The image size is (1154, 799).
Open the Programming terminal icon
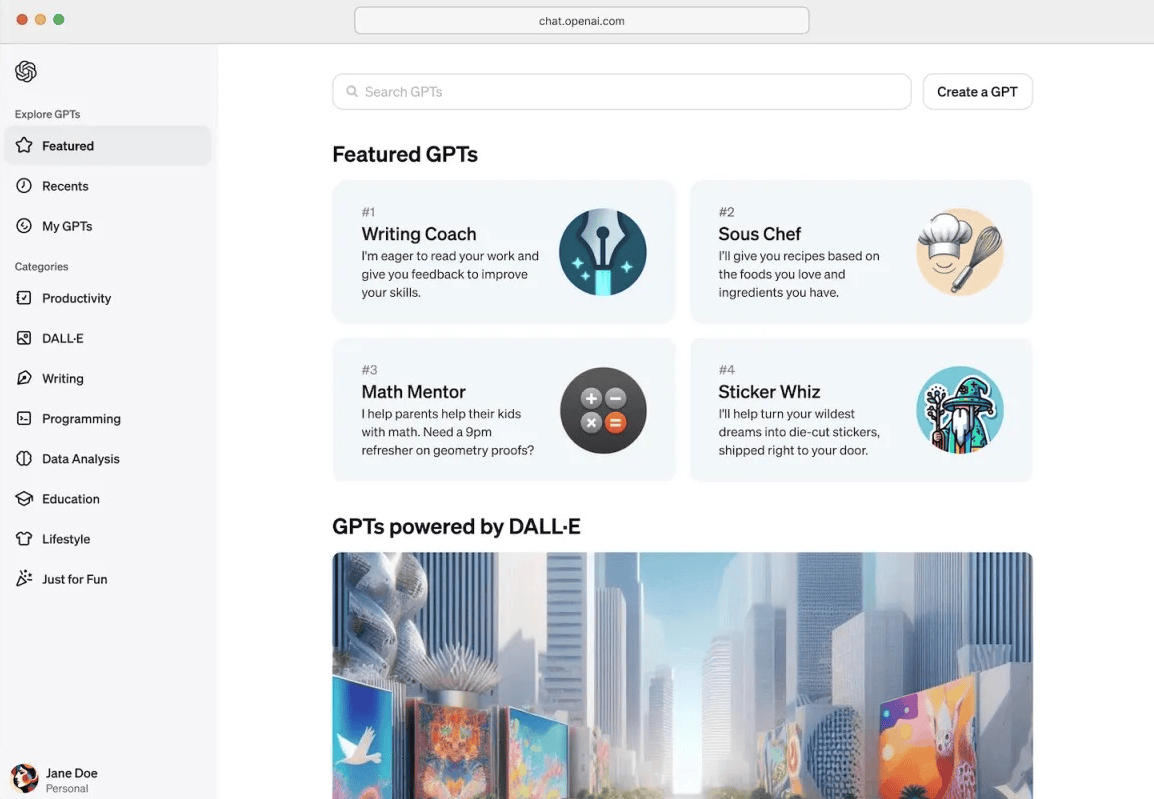pos(24,418)
